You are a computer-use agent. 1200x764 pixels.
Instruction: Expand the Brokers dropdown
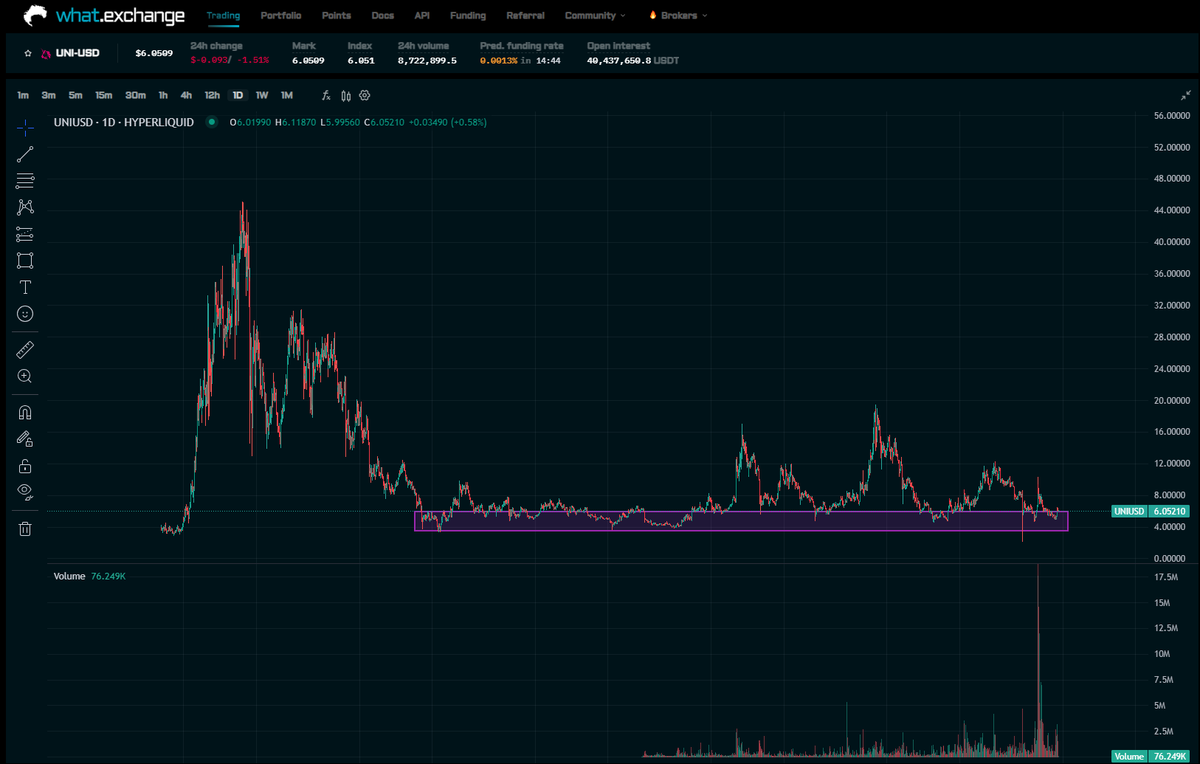tap(678, 16)
